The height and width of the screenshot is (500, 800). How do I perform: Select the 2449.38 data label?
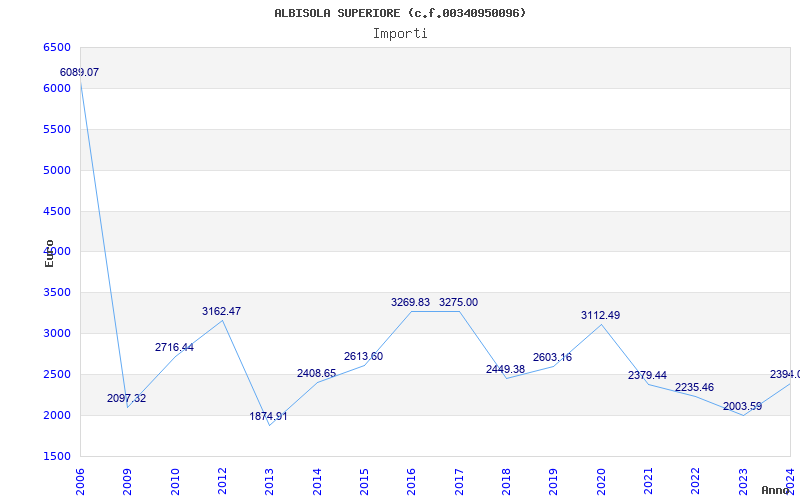[506, 369]
